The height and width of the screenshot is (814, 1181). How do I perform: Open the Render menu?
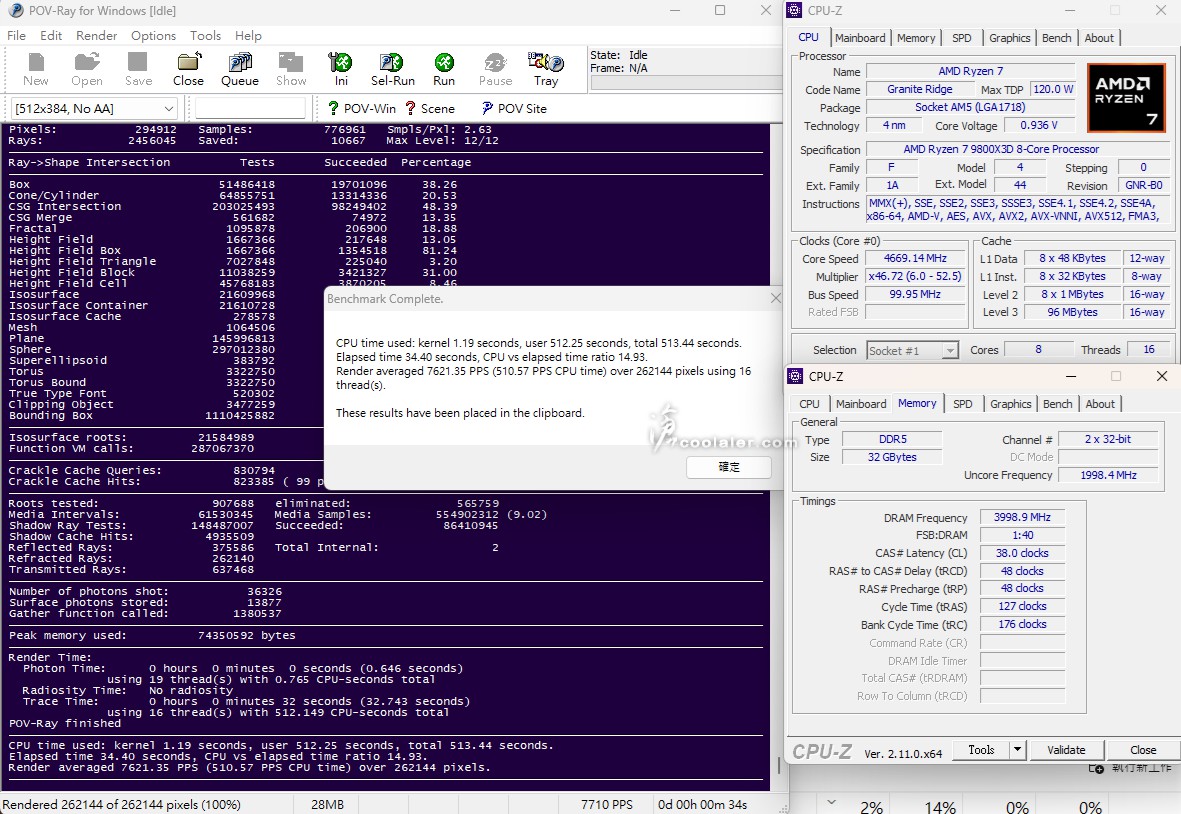coord(96,35)
